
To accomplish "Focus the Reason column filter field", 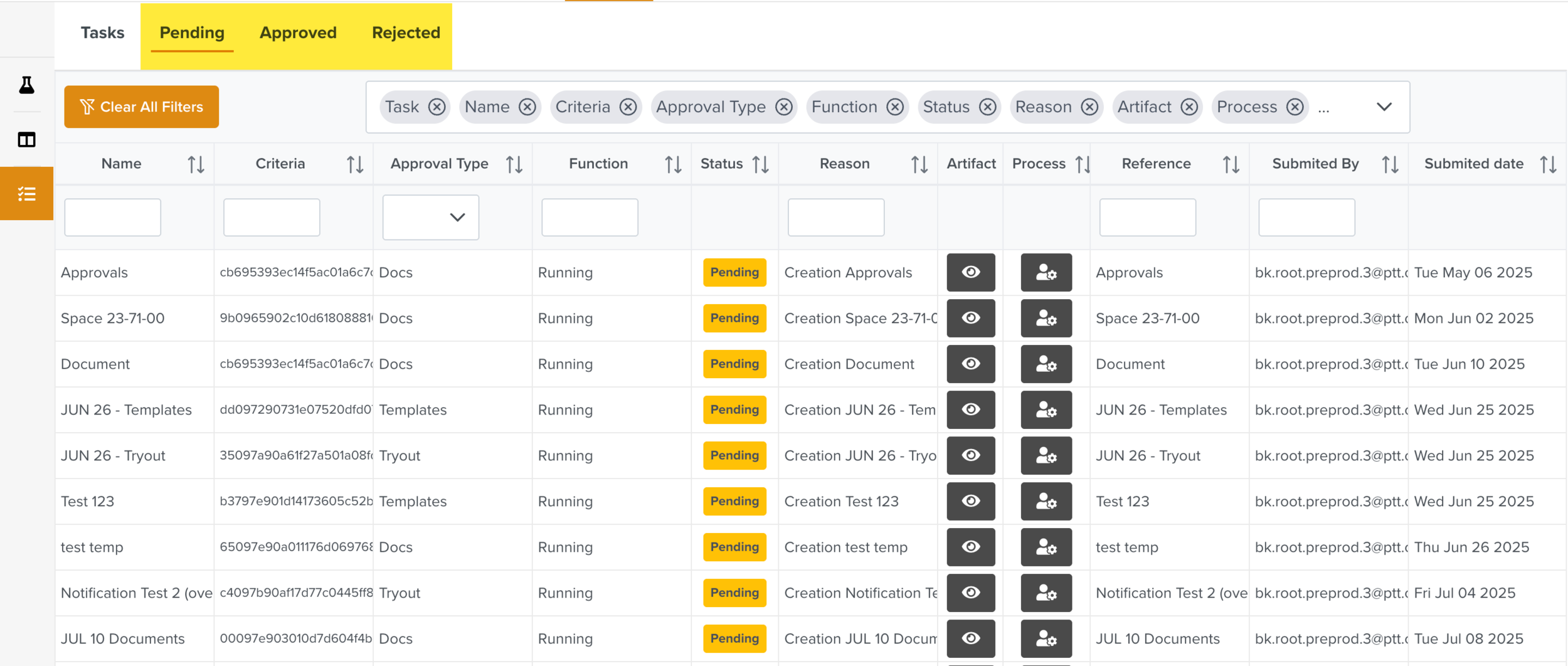I will pyautogui.click(x=835, y=218).
